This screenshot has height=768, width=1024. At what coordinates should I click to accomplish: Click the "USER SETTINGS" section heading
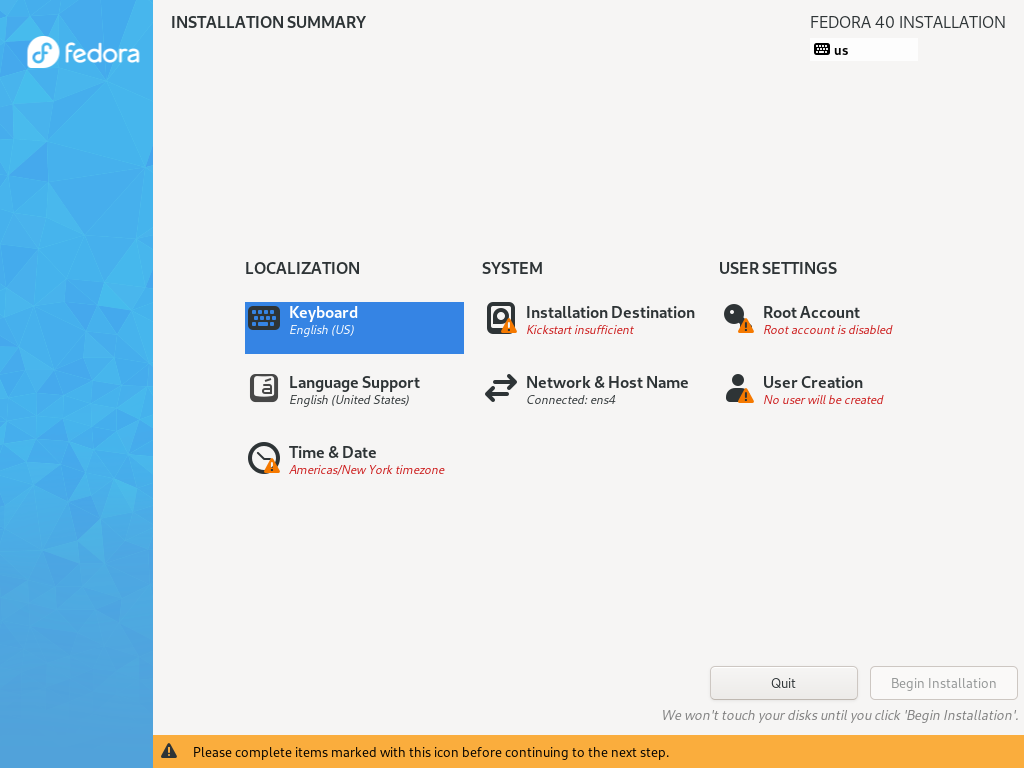click(778, 268)
